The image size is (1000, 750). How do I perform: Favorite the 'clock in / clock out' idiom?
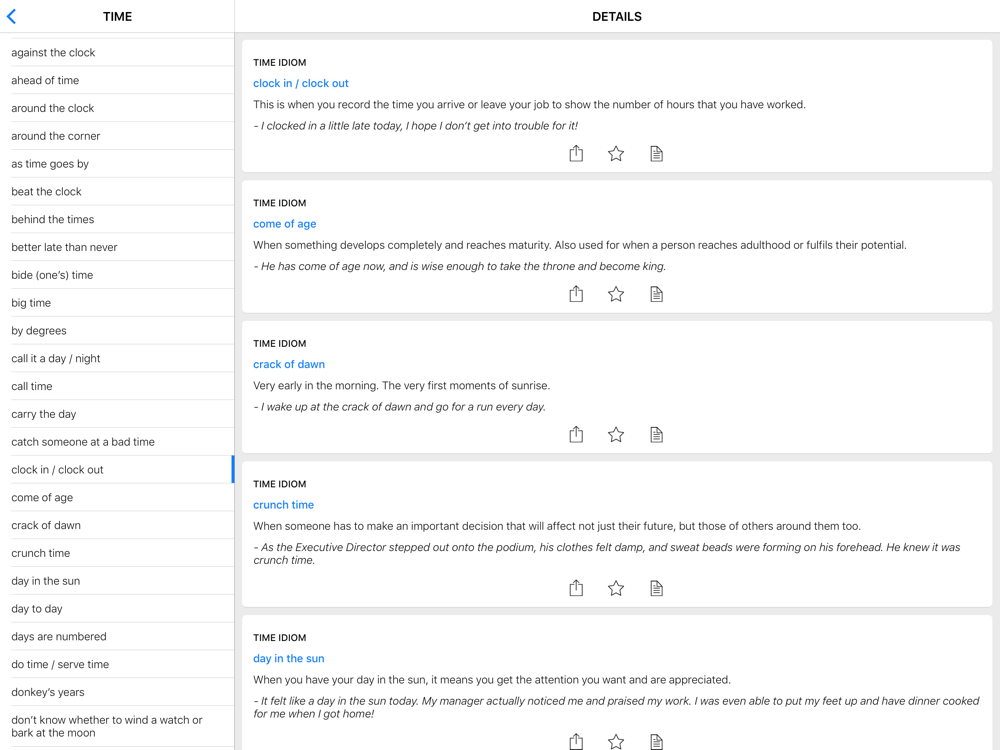pyautogui.click(x=616, y=153)
